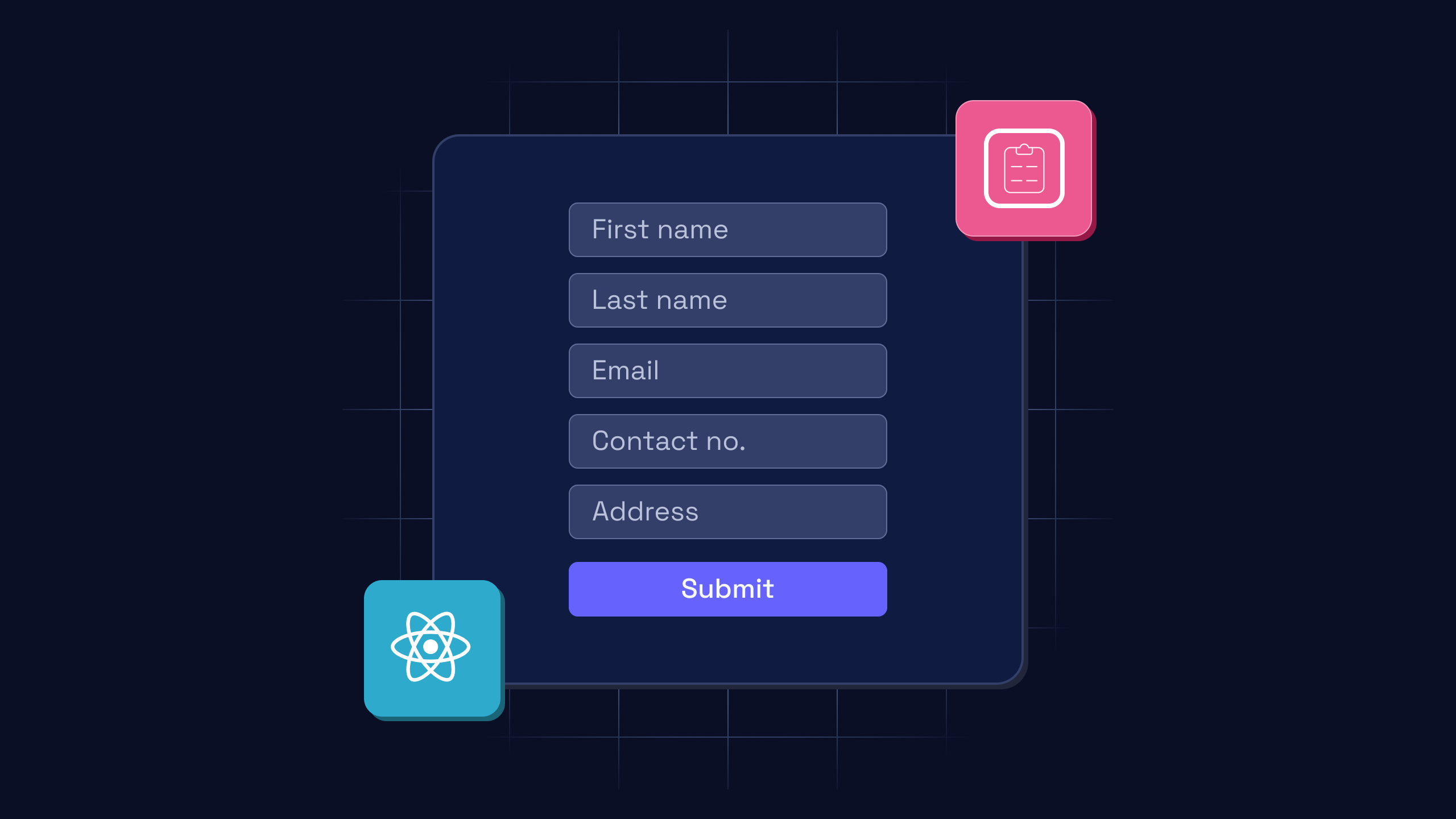Image resolution: width=1456 pixels, height=819 pixels.
Task: Click the First name input field
Action: [x=727, y=229]
